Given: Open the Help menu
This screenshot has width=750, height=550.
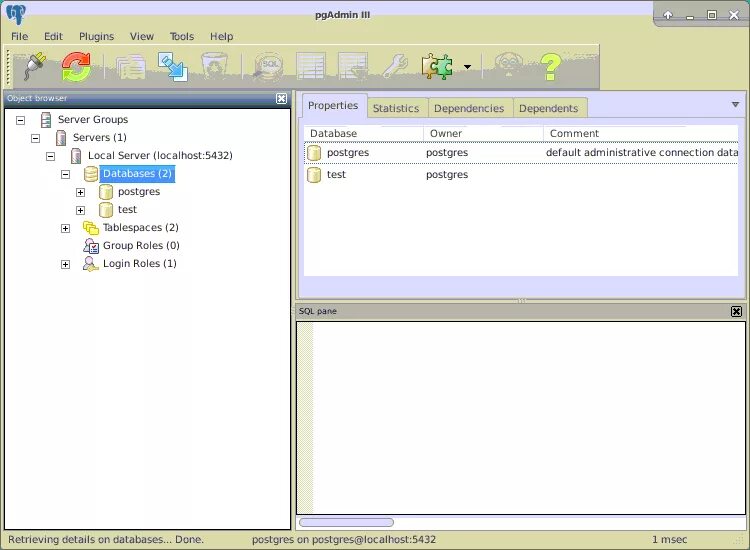Looking at the screenshot, I should coord(221,36).
